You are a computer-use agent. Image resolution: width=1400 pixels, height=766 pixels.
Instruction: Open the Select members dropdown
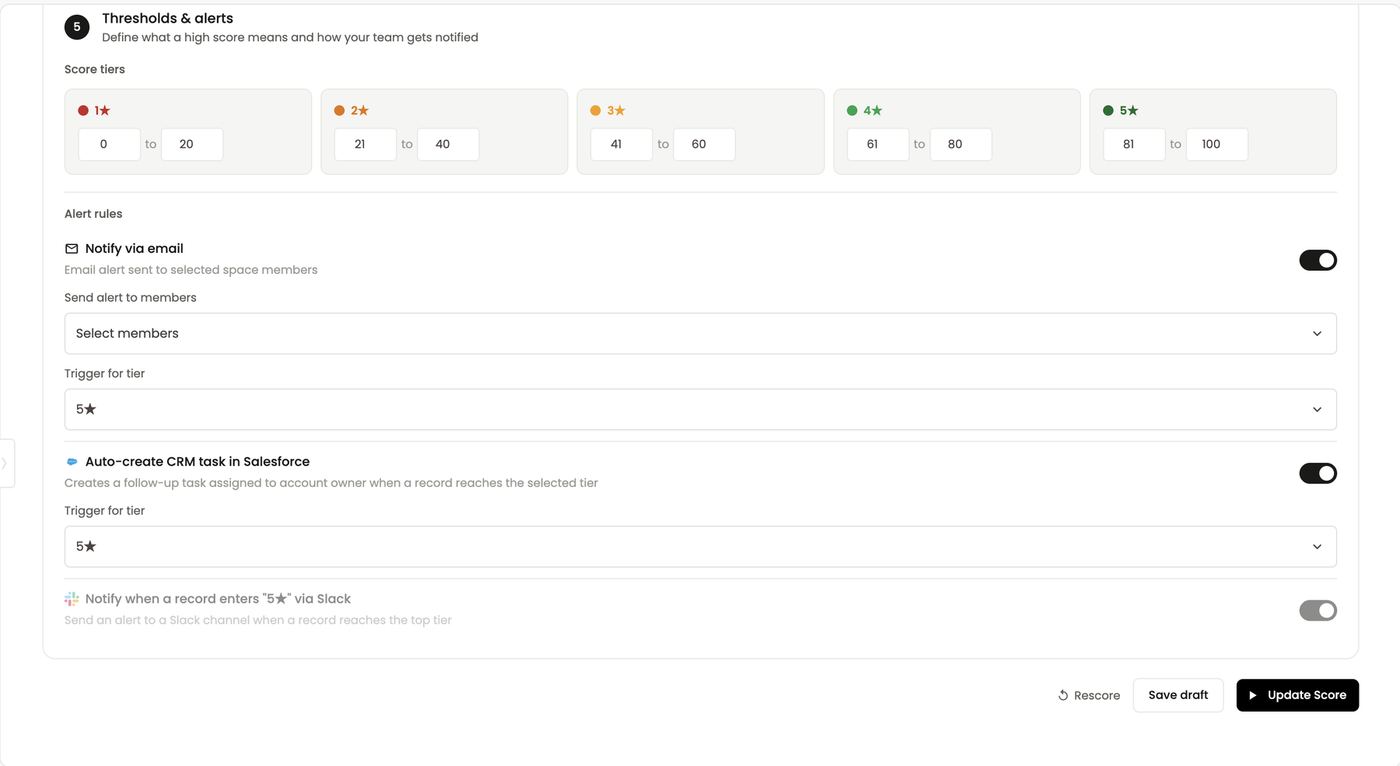point(700,333)
